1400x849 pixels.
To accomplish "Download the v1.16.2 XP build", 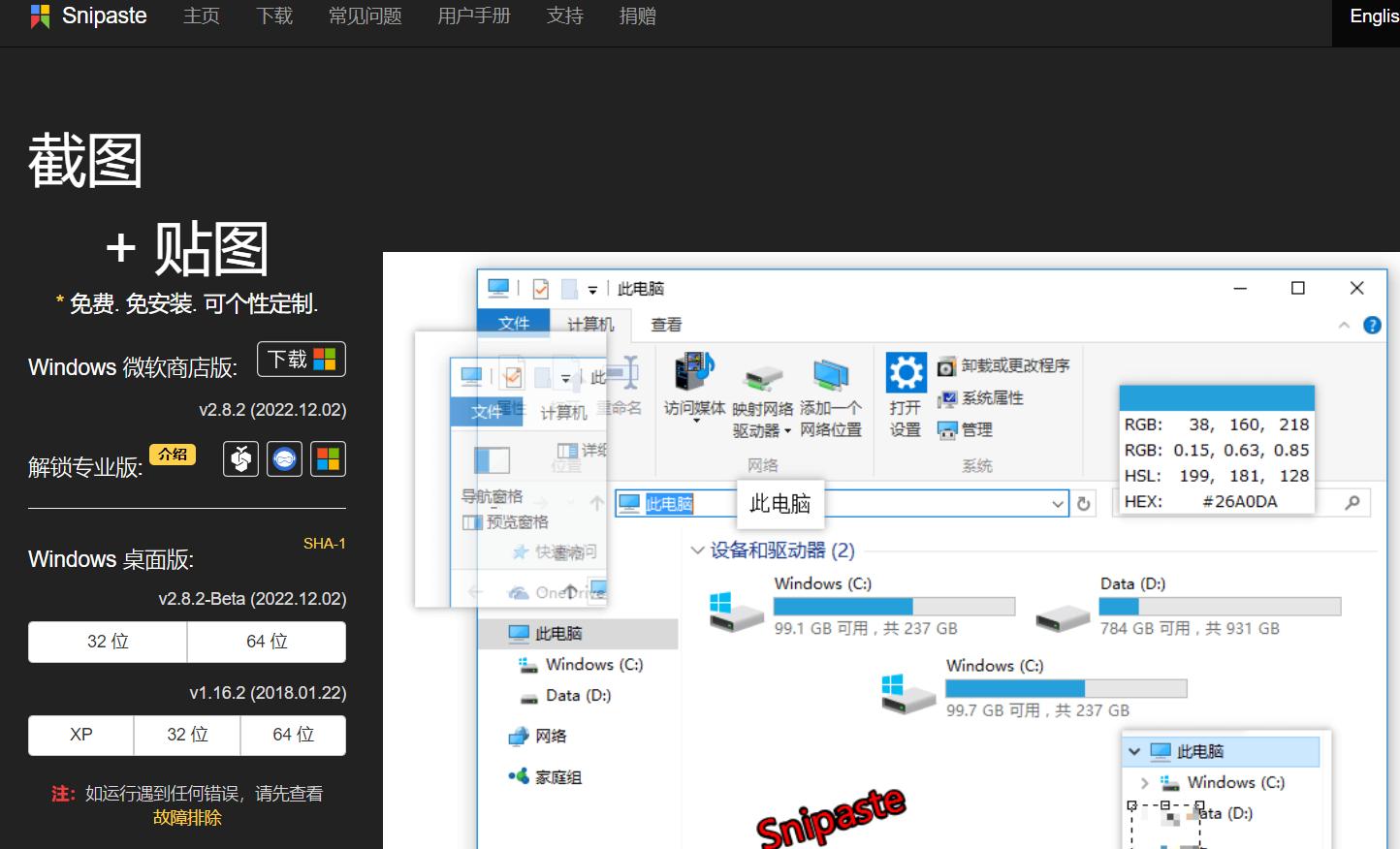I will click(x=81, y=736).
